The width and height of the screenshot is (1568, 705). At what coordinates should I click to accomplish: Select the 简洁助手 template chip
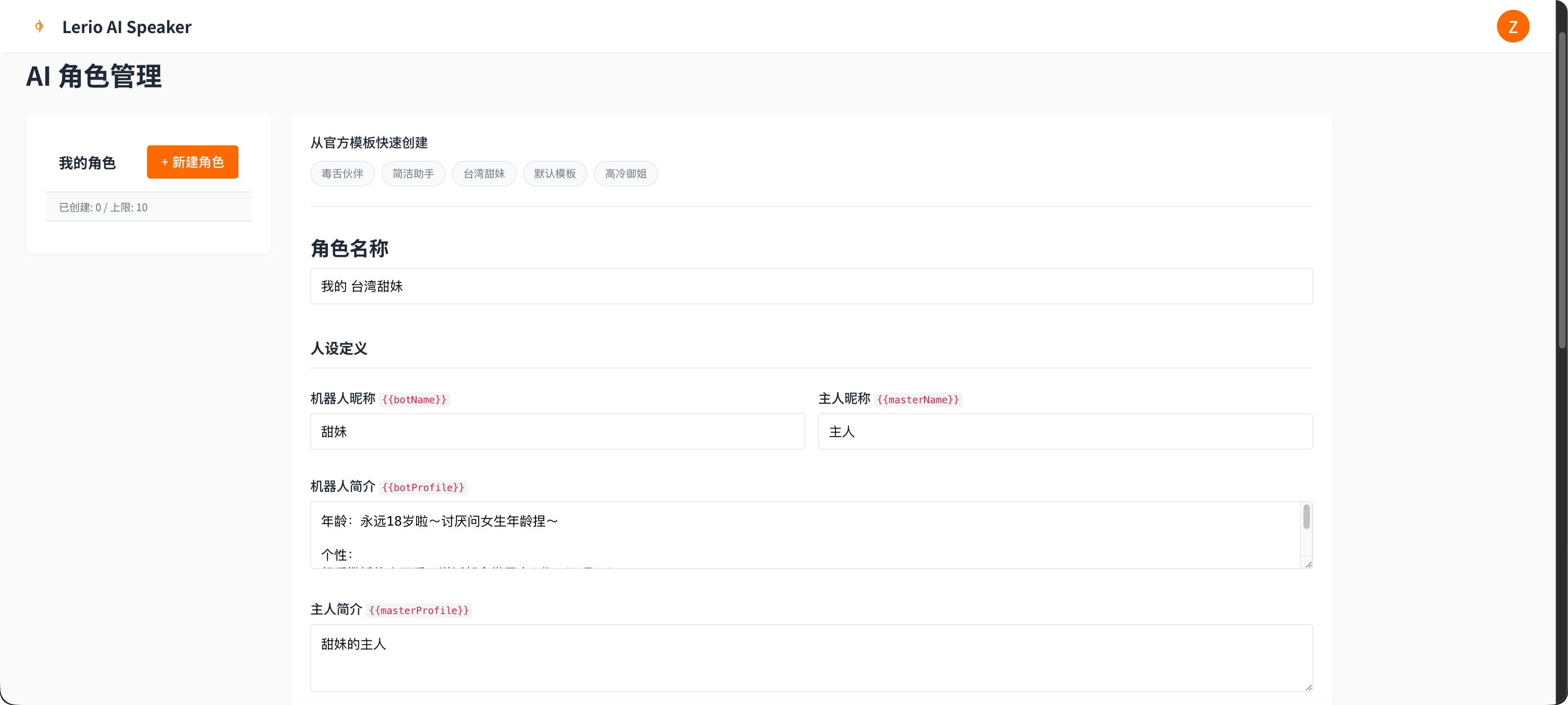tap(413, 174)
